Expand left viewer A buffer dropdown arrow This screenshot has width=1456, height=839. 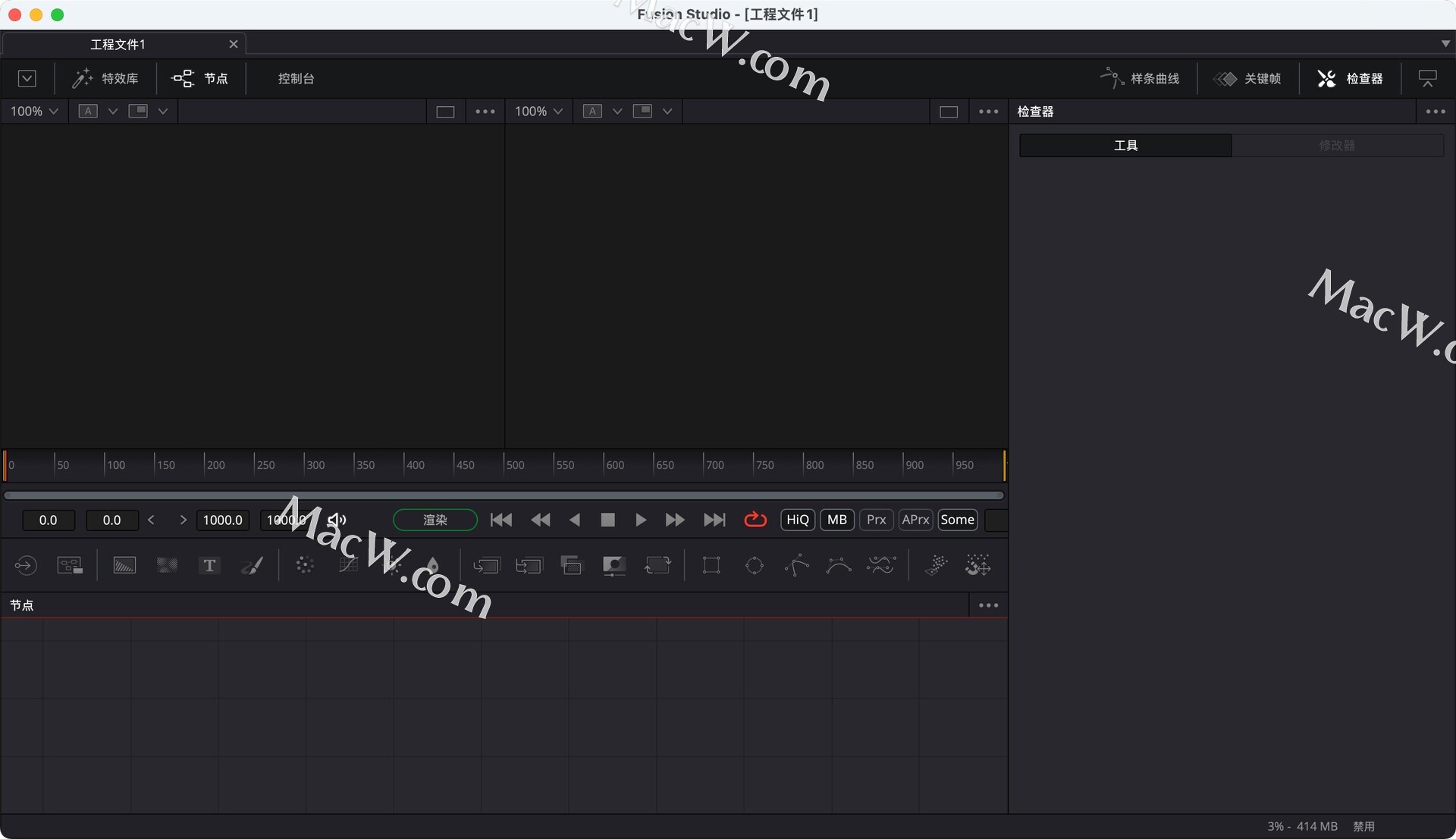(113, 112)
